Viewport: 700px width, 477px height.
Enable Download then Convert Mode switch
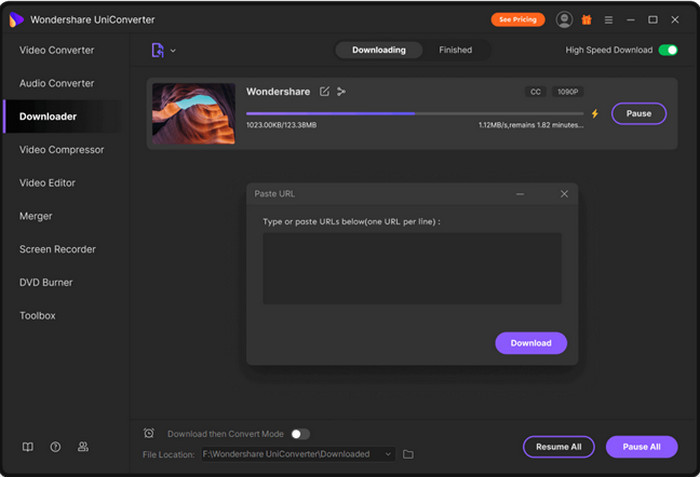tap(300, 434)
